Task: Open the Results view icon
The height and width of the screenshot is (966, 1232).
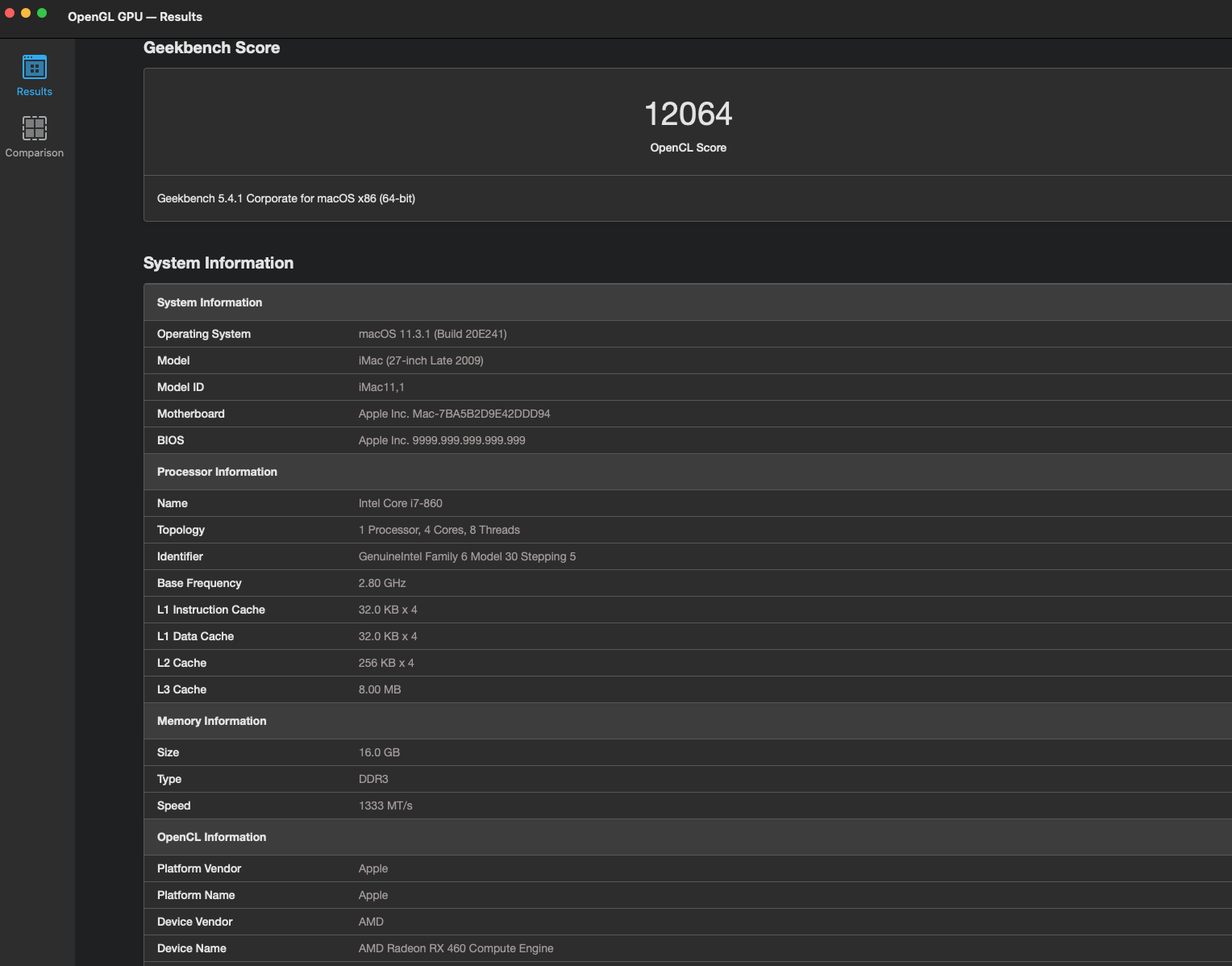Action: (x=35, y=67)
